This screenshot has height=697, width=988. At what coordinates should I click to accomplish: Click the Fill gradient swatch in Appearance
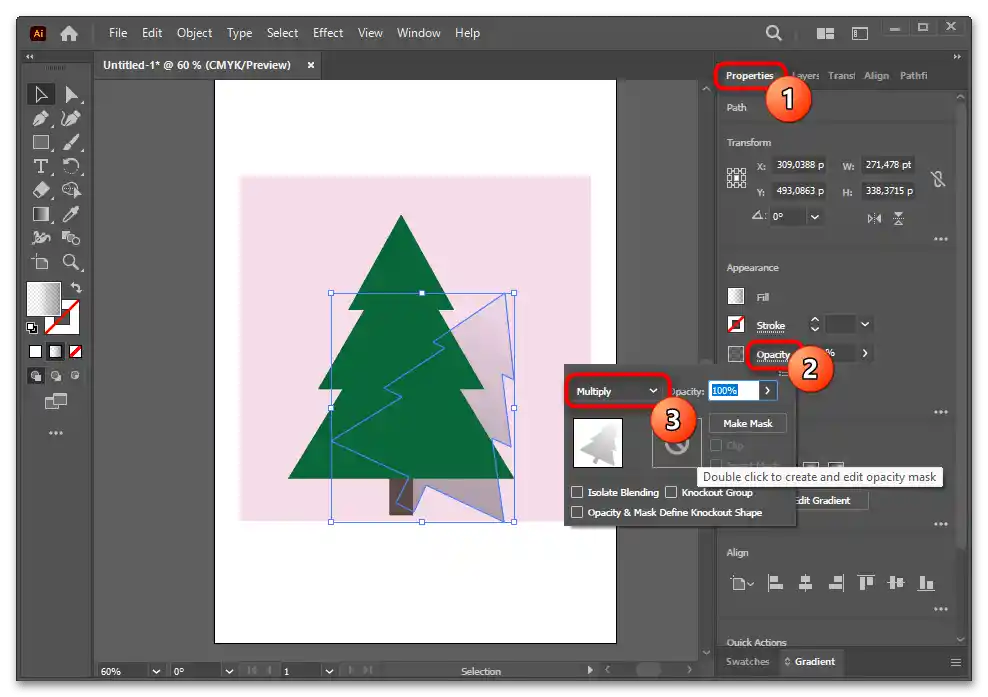(x=735, y=296)
